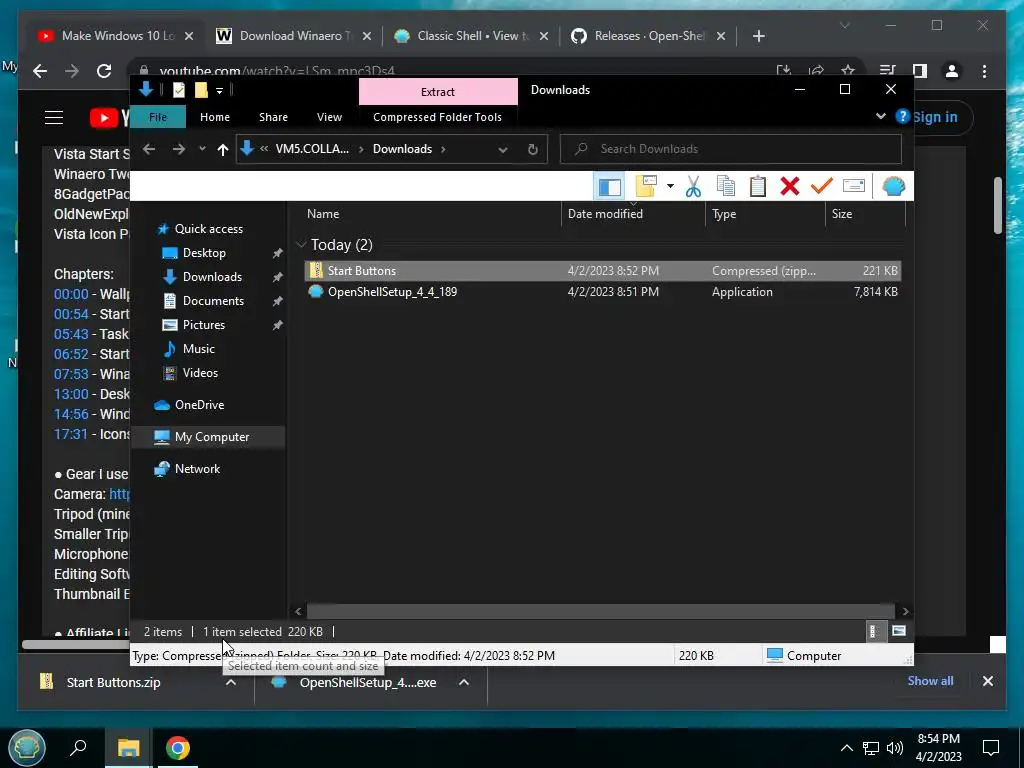
Task: Click New Folder icon in quick access toolbar
Action: (201, 90)
